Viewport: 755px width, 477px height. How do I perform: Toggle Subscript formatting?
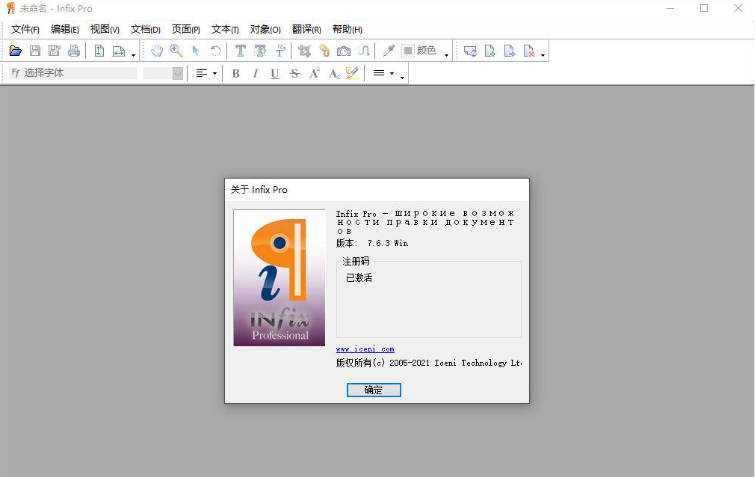[x=334, y=73]
